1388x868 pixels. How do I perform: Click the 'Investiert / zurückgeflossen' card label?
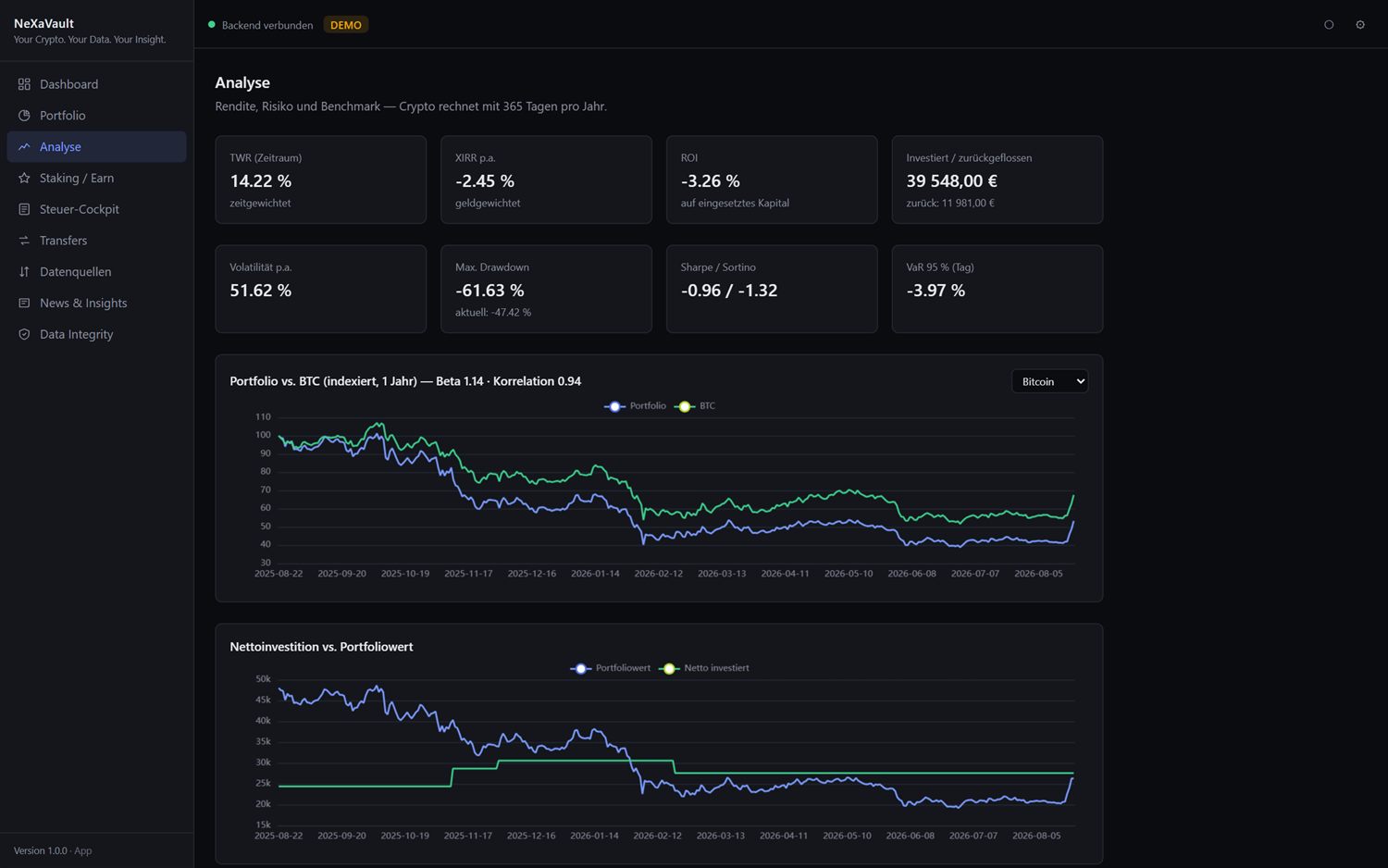(x=969, y=158)
